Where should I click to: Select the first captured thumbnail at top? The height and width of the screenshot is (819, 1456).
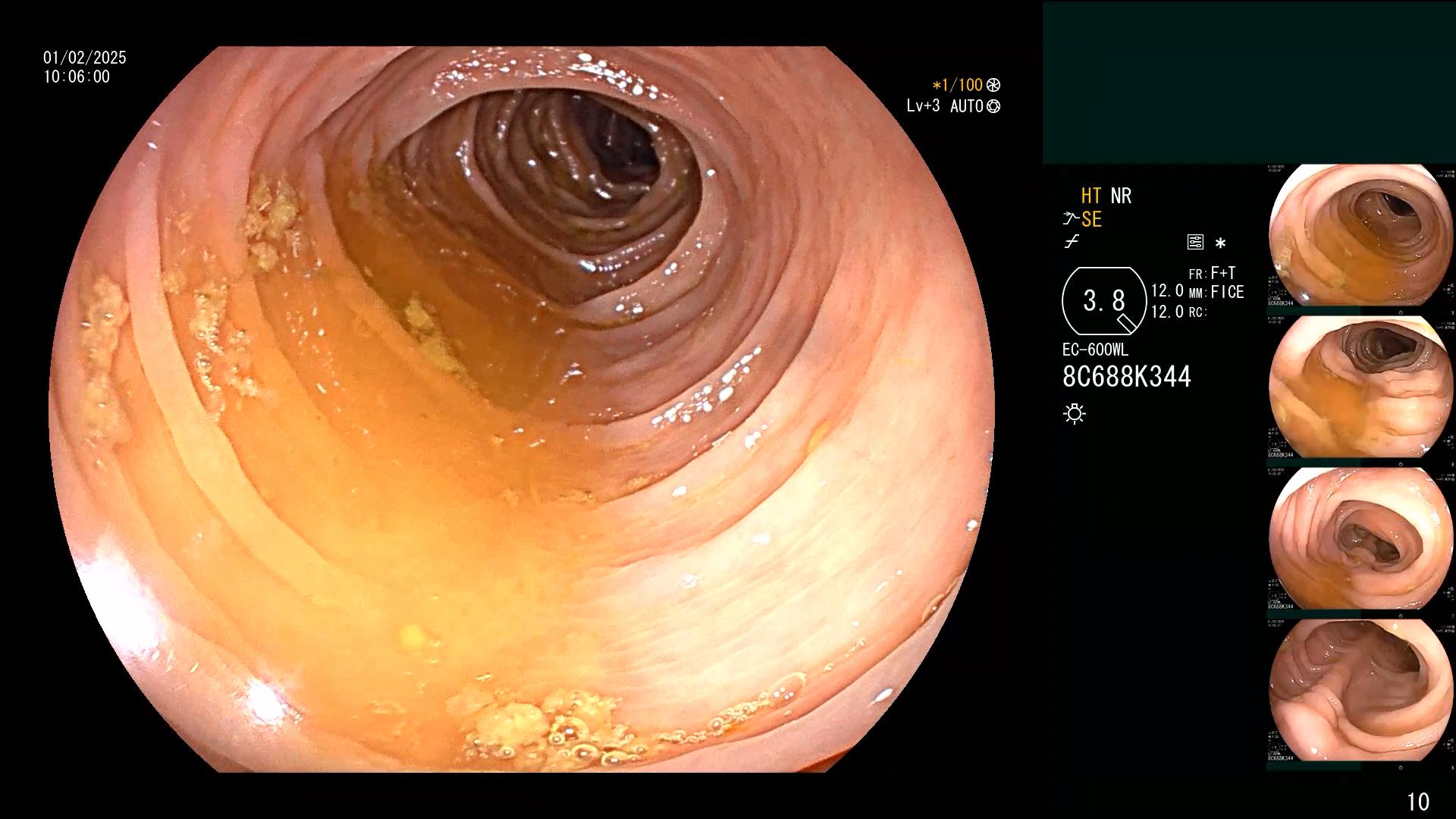[x=1361, y=235]
